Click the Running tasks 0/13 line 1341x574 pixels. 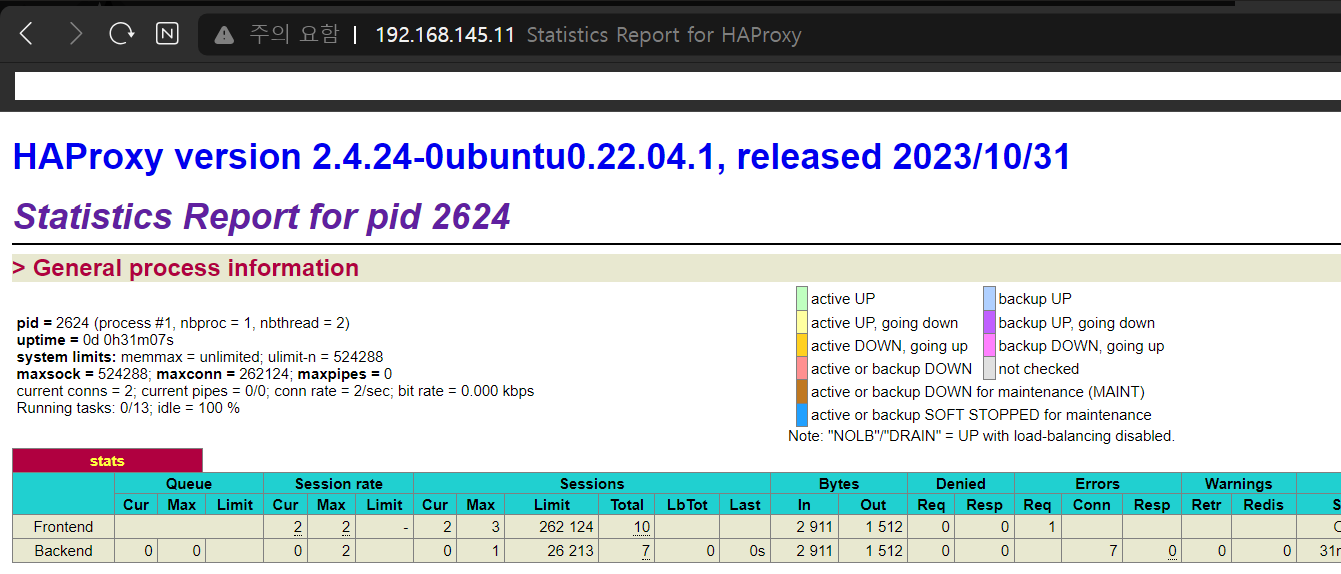click(128, 408)
